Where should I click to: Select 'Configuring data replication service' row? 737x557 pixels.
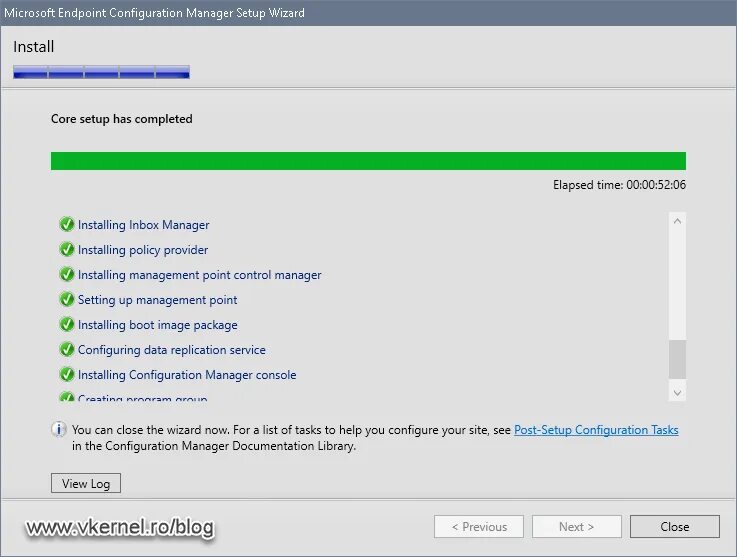pos(172,350)
